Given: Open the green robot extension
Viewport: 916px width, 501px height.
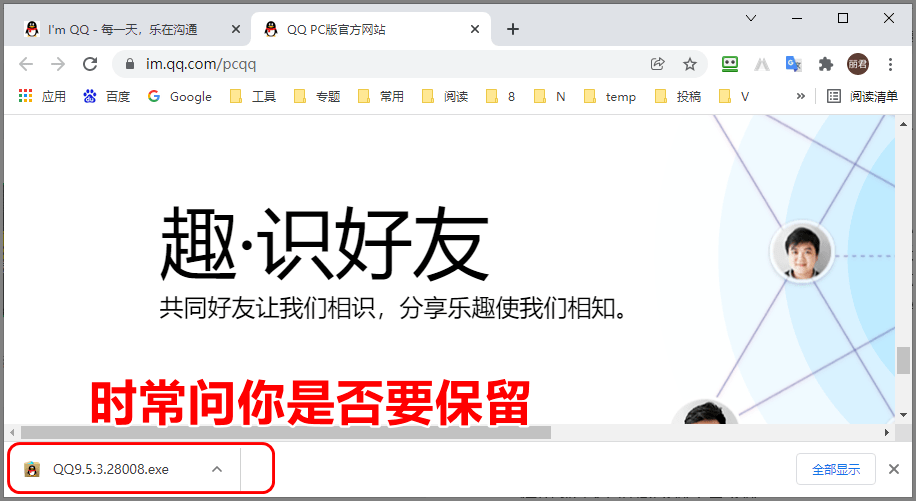Looking at the screenshot, I should [x=730, y=64].
